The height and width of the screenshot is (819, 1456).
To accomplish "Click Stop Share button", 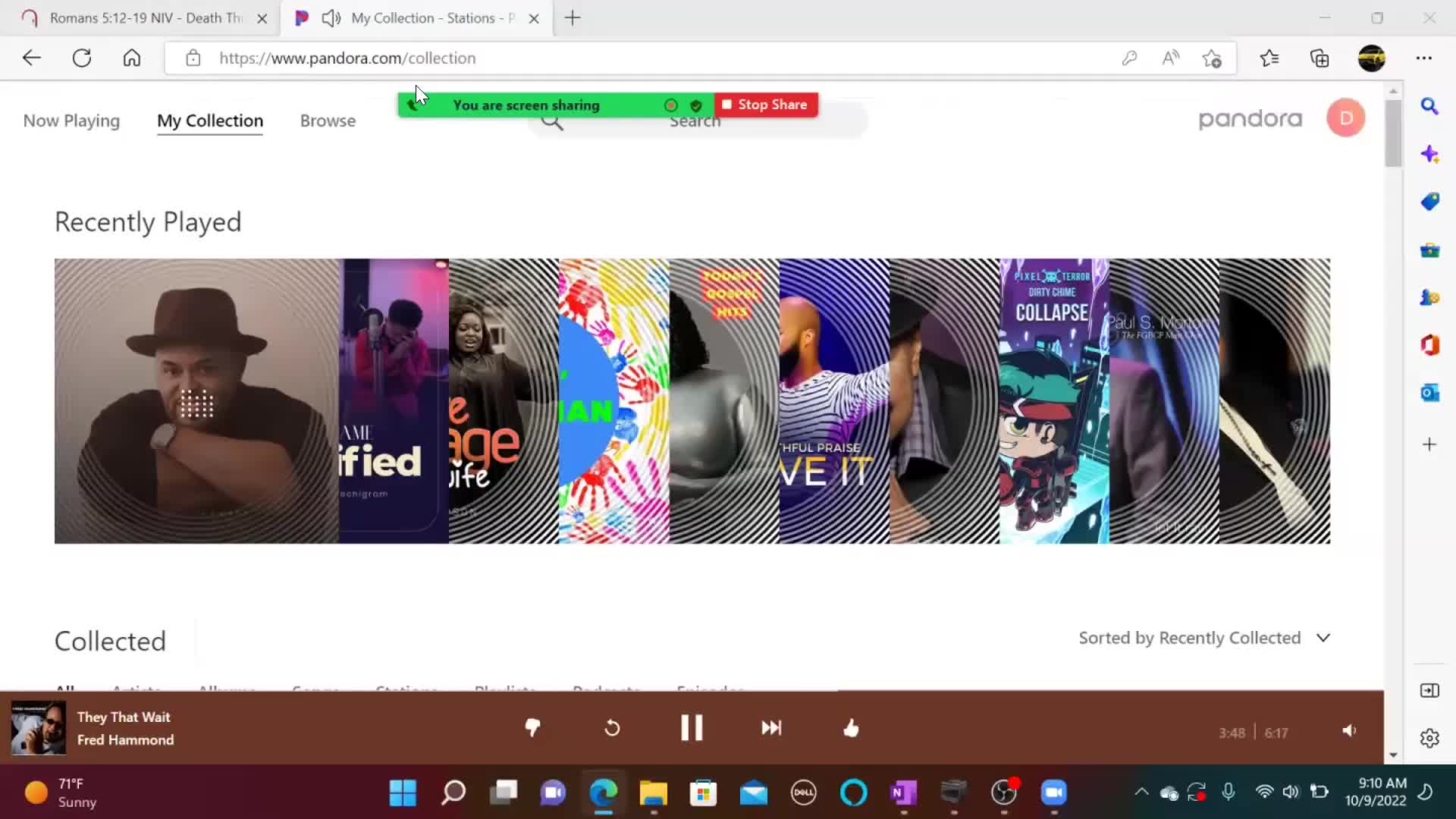I will pyautogui.click(x=765, y=105).
